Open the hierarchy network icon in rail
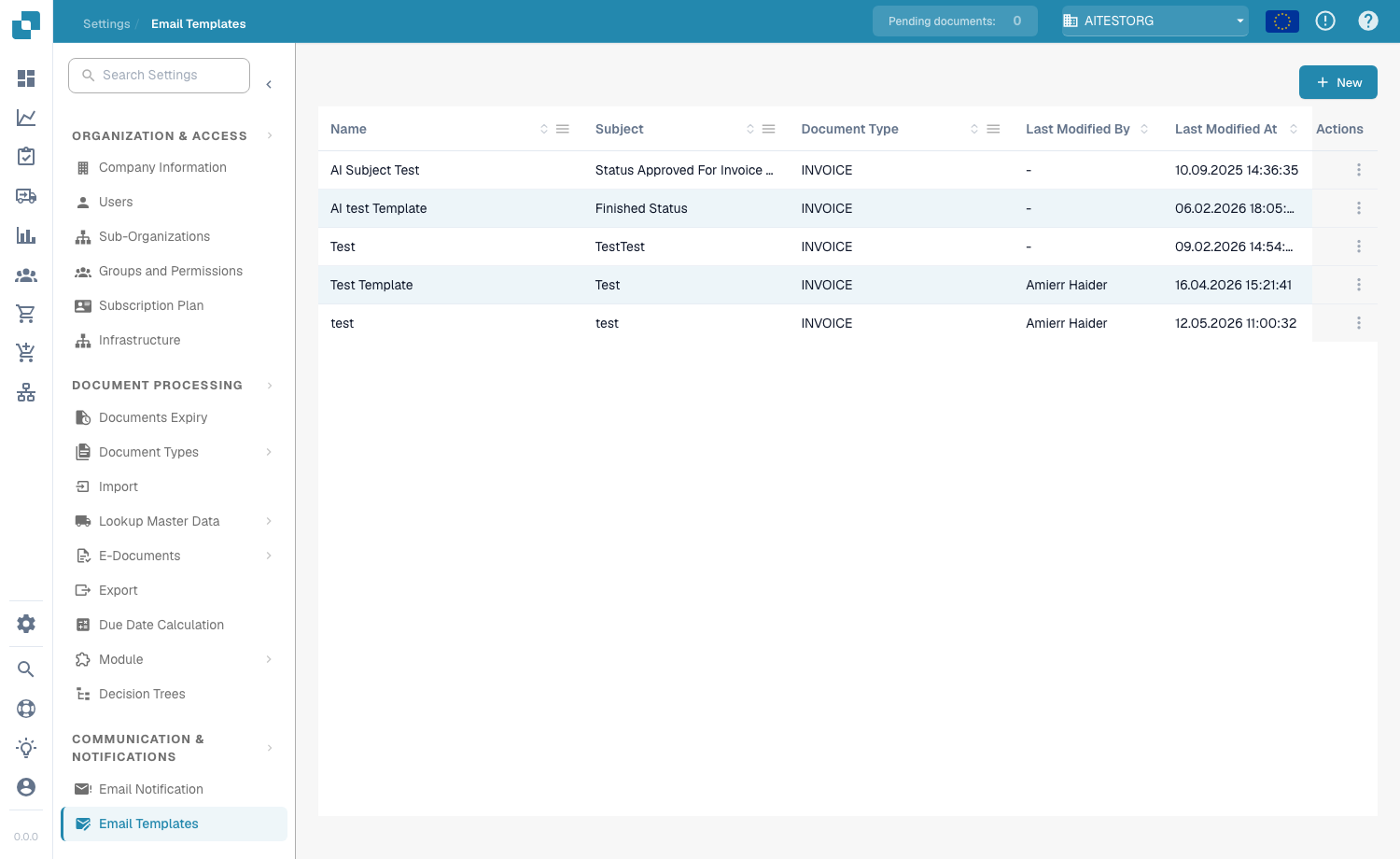This screenshot has width=1400, height=859. 26,392
